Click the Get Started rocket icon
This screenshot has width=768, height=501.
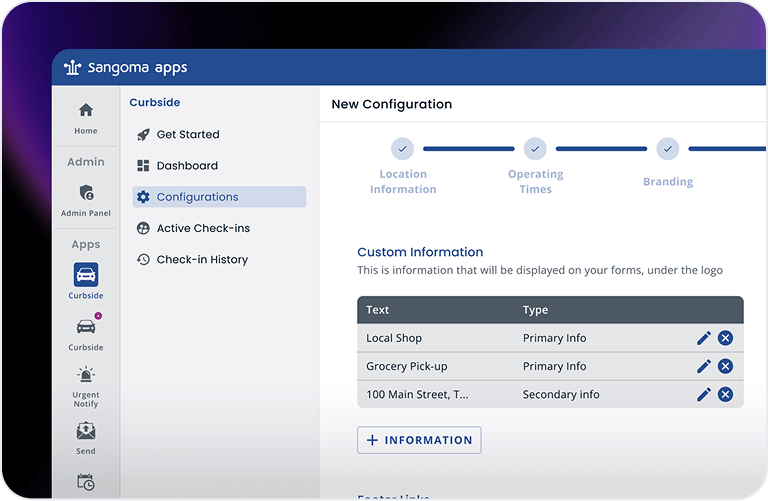[x=143, y=135]
